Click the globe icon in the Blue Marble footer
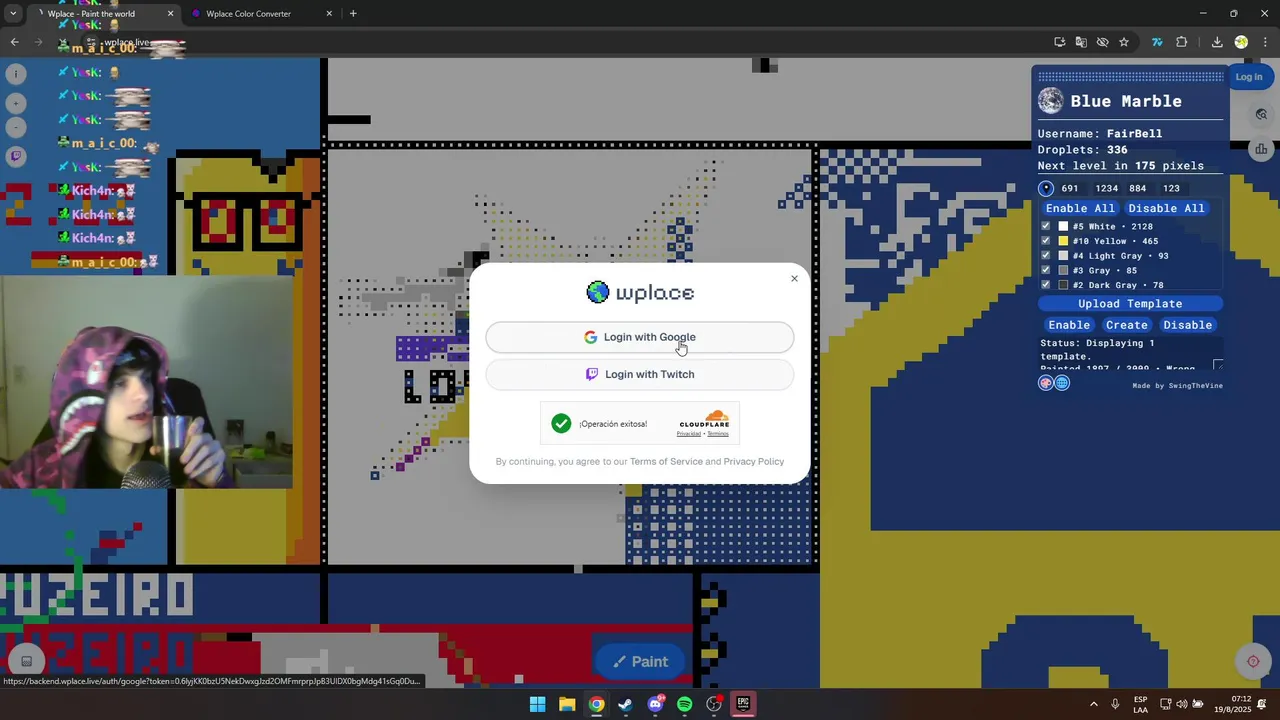1280x720 pixels. pyautogui.click(x=1062, y=383)
